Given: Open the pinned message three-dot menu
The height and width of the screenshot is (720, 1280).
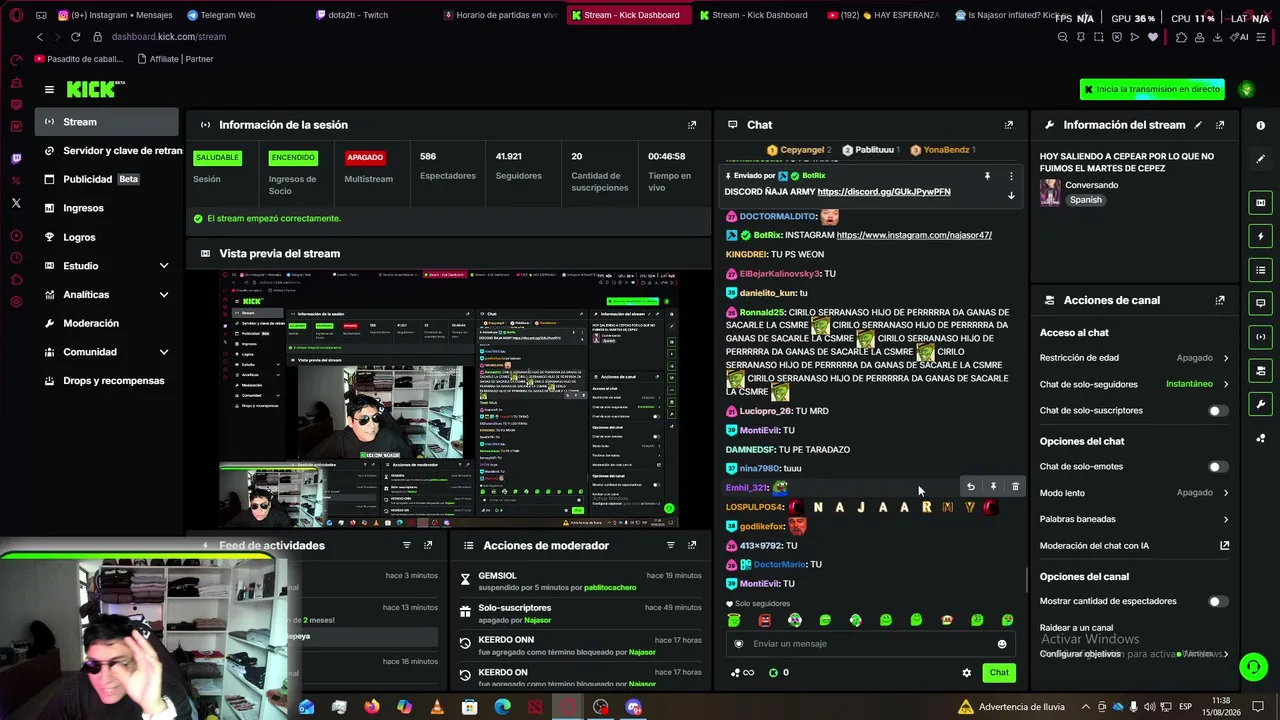Looking at the screenshot, I should pyautogui.click(x=1011, y=176).
